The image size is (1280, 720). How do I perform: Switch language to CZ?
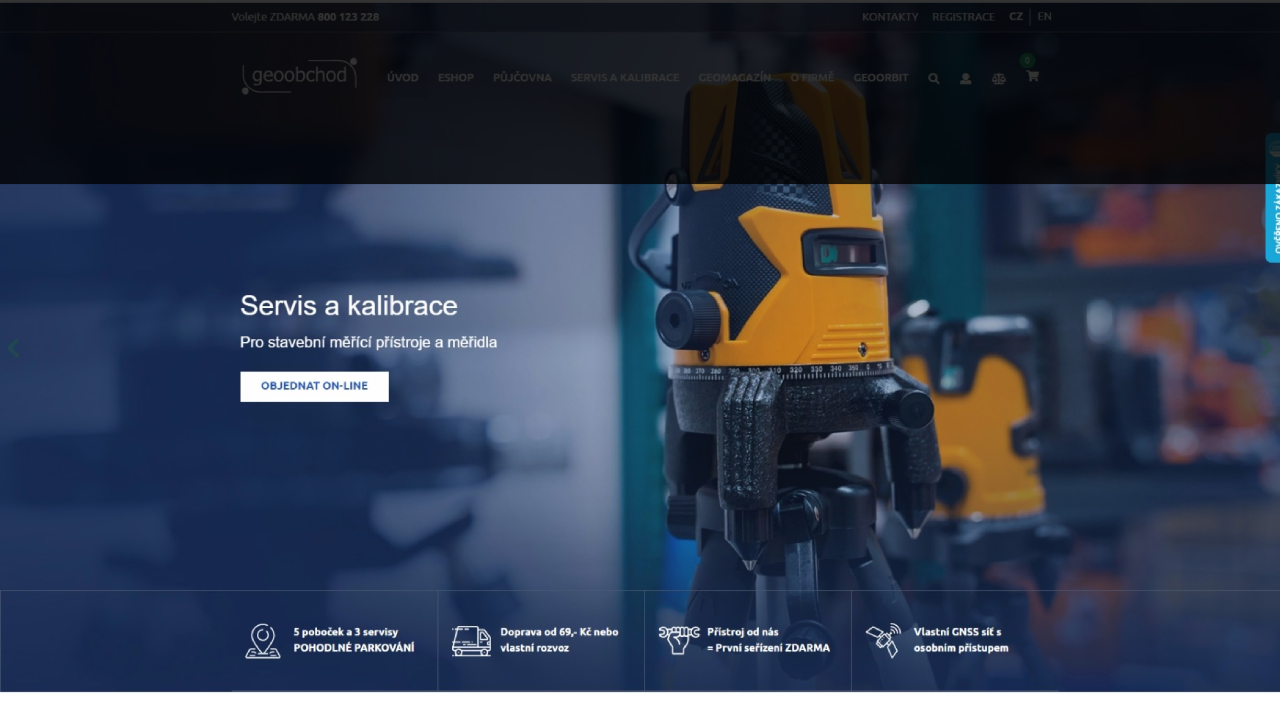[x=1016, y=17]
